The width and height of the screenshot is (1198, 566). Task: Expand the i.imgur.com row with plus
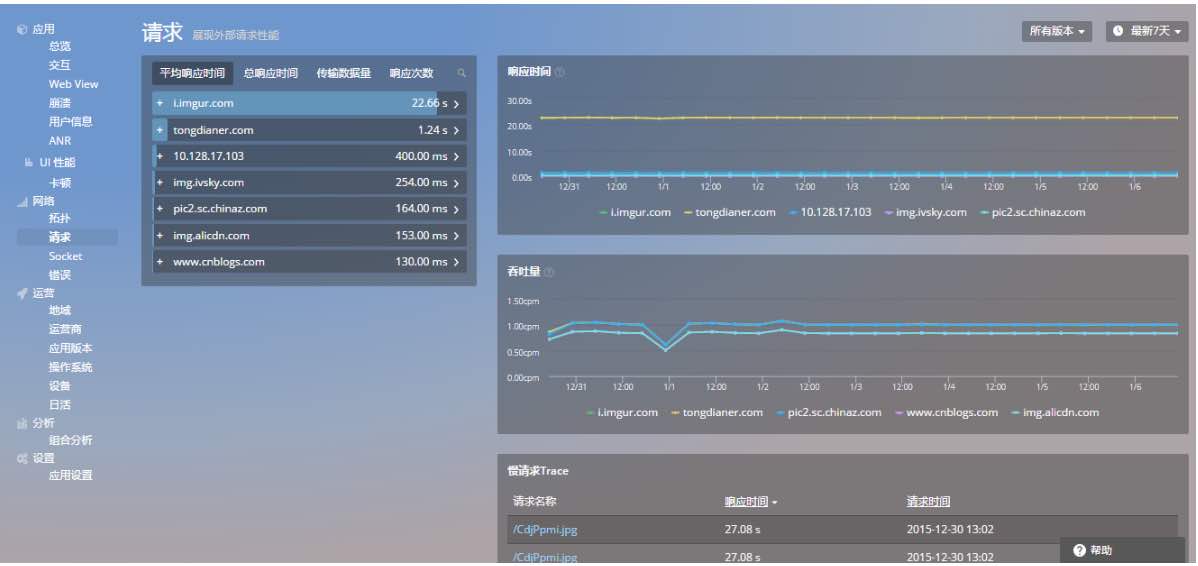160,103
